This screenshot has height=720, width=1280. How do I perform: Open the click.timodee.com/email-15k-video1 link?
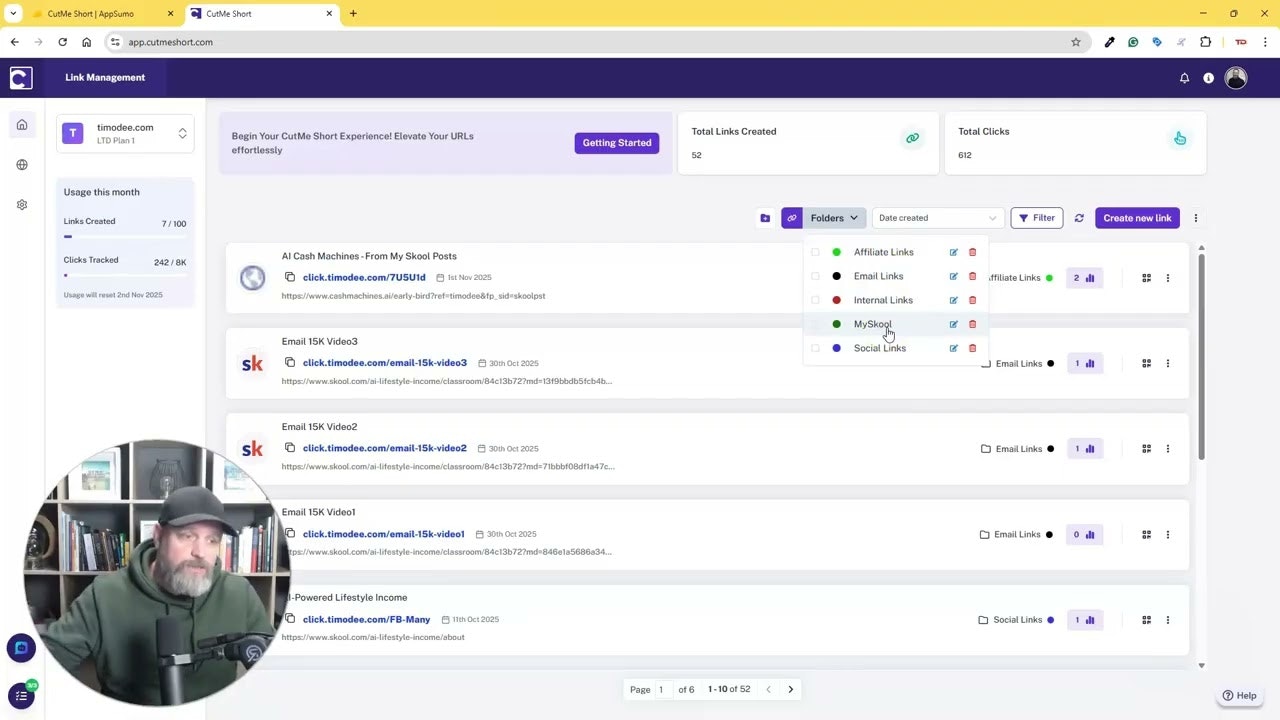coord(384,534)
